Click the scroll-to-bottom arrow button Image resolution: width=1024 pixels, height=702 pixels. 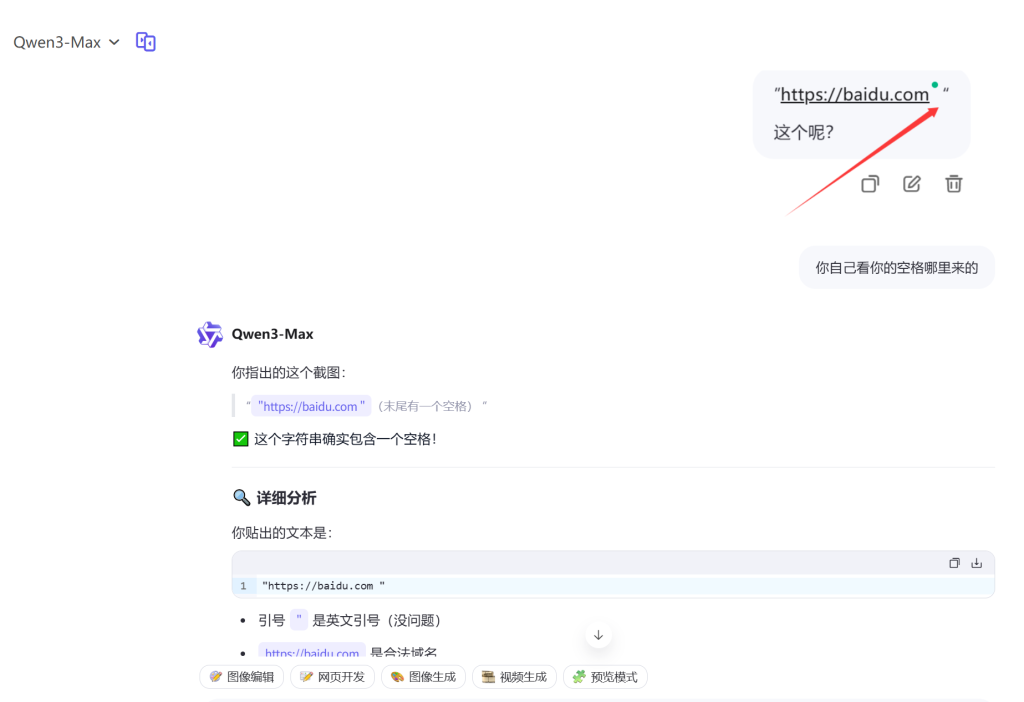pyautogui.click(x=598, y=635)
